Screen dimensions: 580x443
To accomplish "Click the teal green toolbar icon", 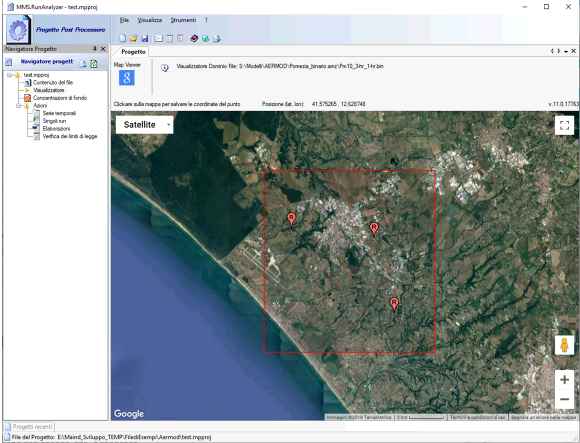I will tap(205, 38).
